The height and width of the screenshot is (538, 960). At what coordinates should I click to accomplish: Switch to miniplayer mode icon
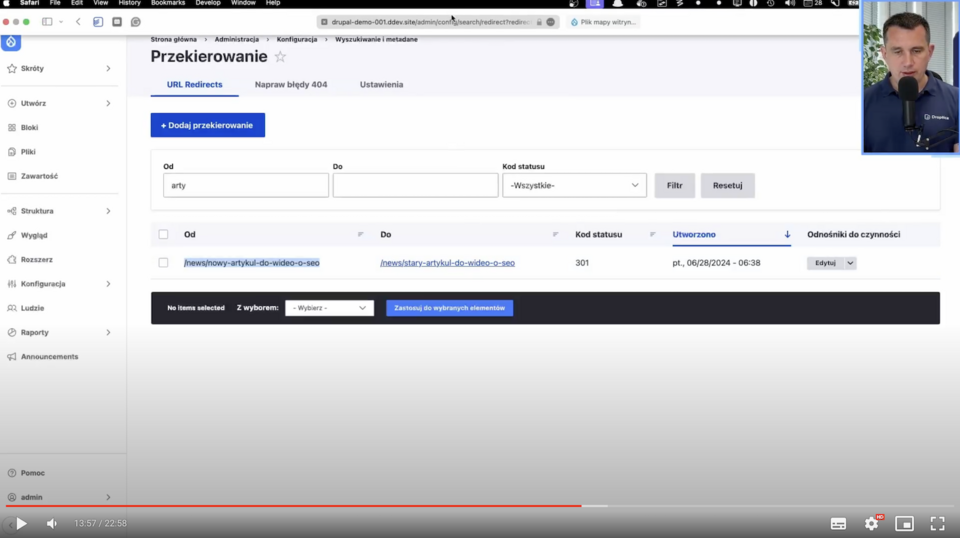(904, 523)
